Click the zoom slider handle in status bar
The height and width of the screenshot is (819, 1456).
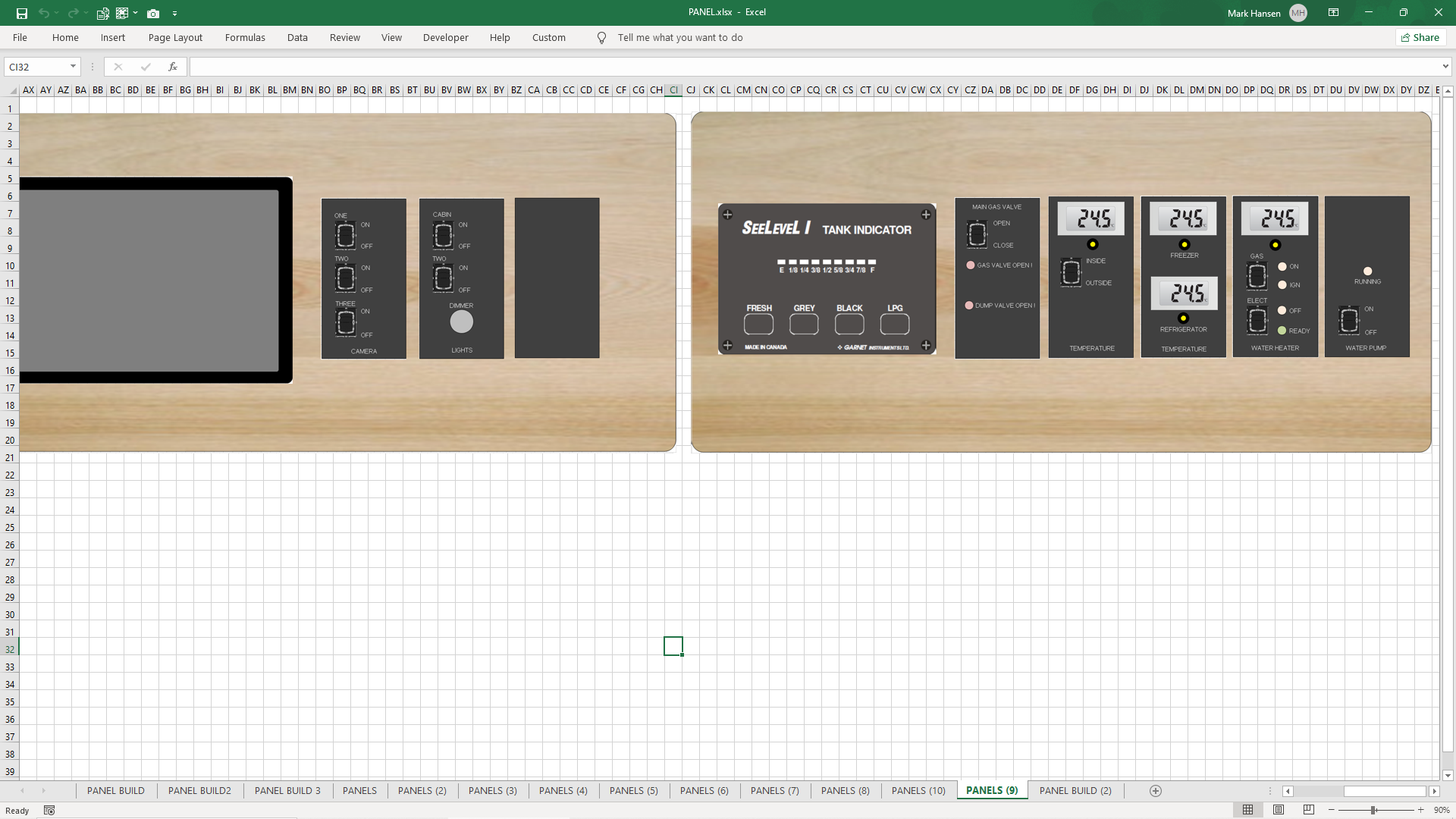point(1373,810)
